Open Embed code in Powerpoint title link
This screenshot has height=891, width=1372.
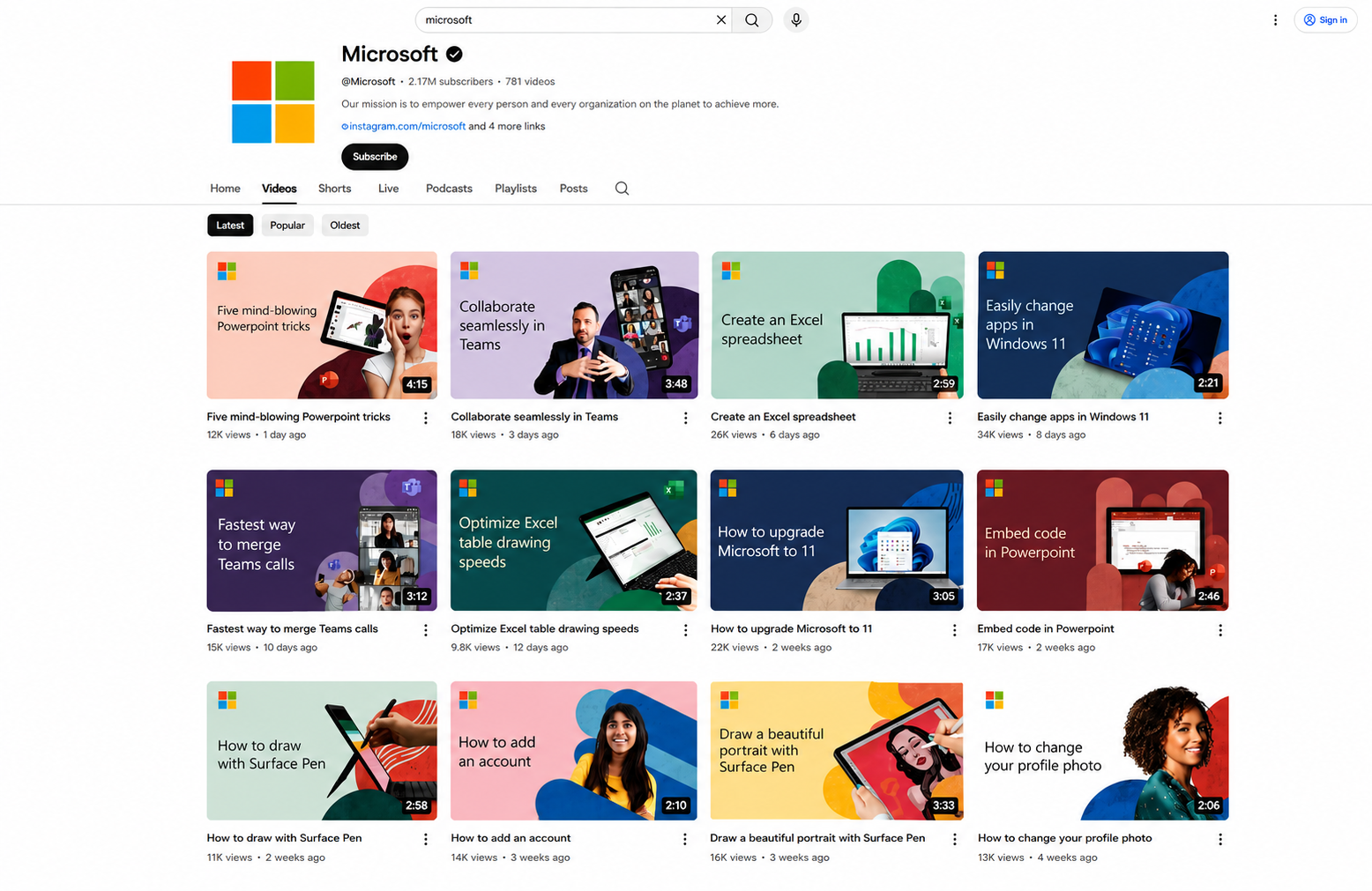coord(1046,629)
